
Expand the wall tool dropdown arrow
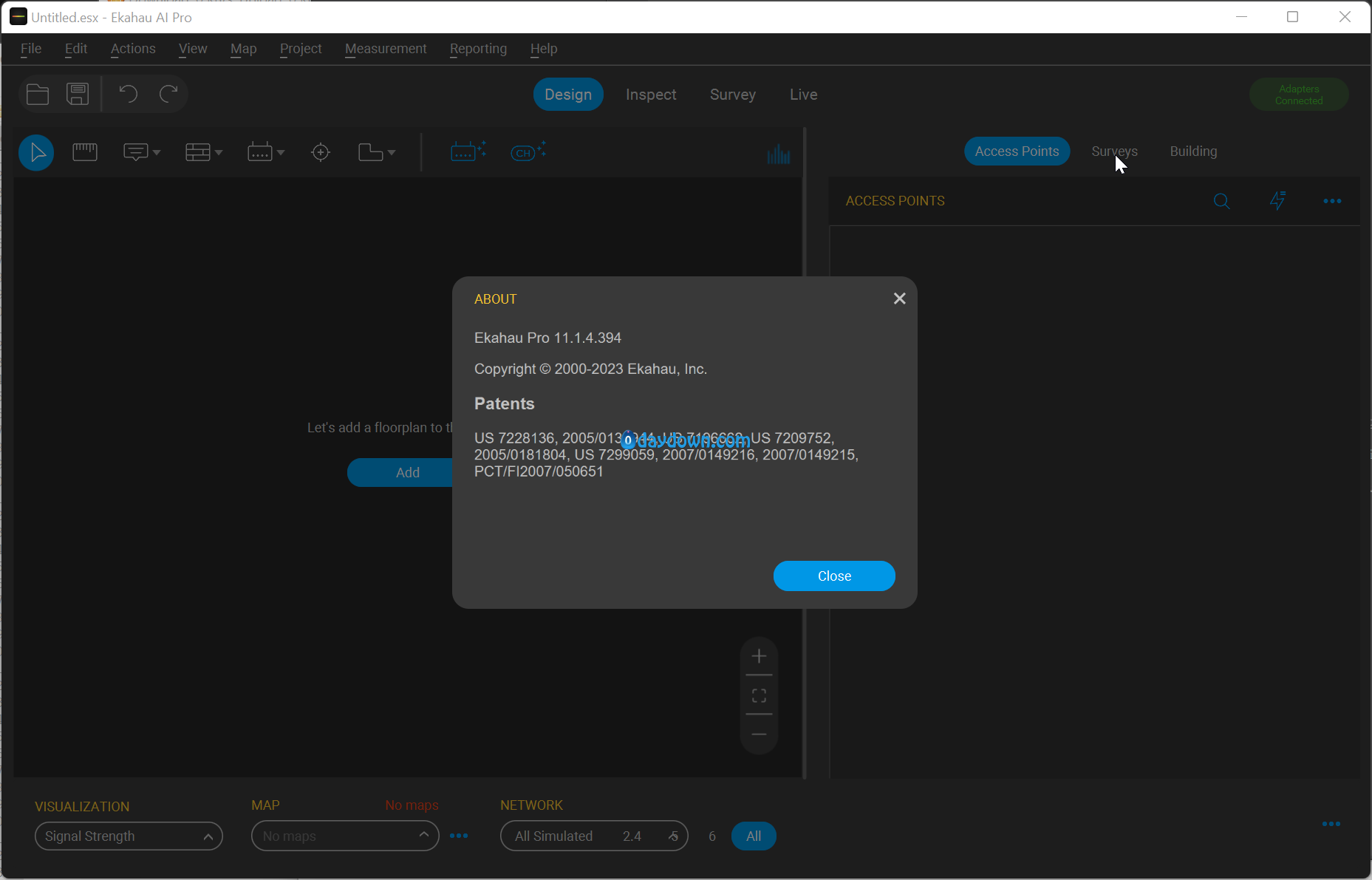tap(218, 152)
